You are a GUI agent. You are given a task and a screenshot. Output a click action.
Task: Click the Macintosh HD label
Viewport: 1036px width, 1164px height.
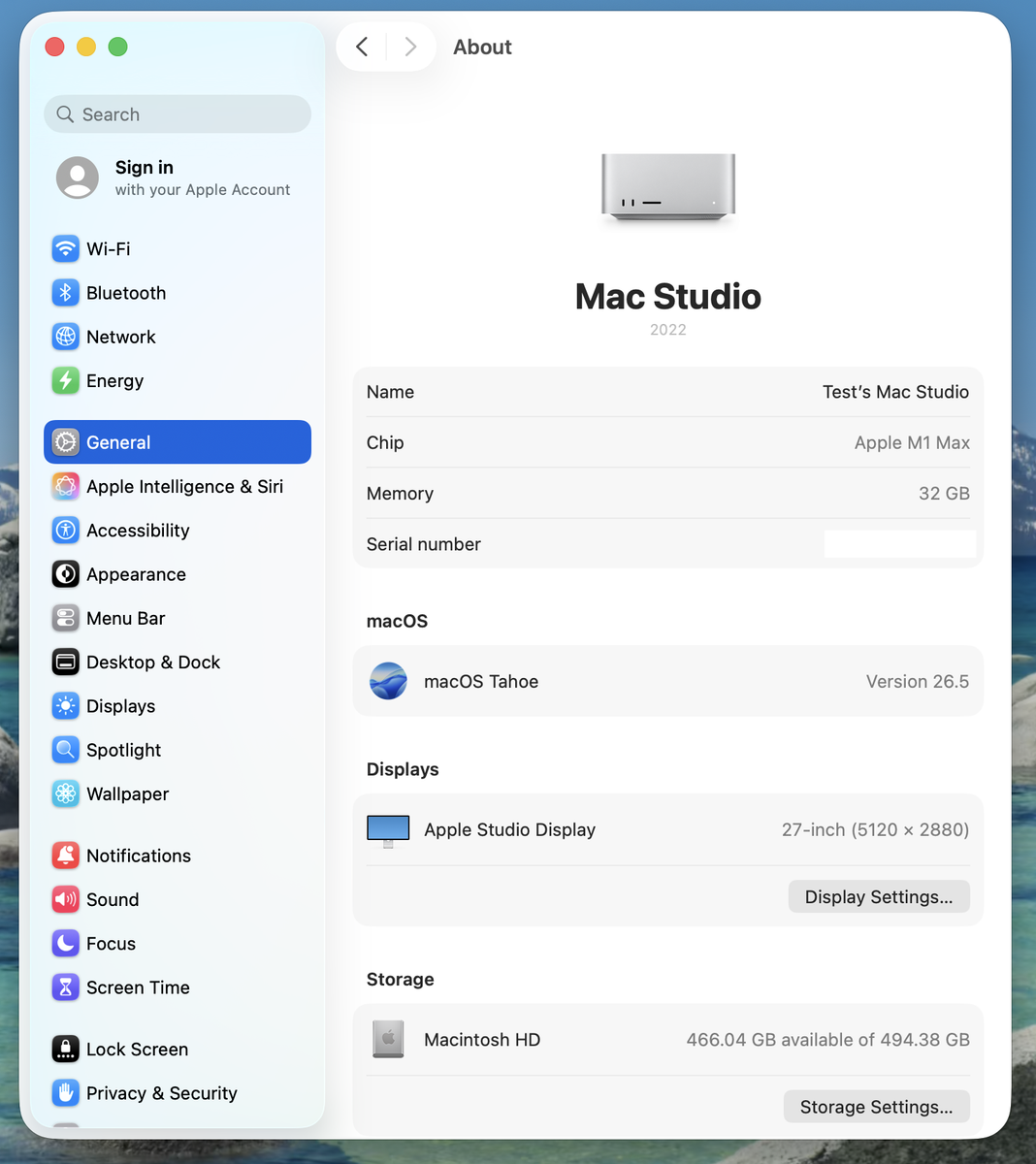click(482, 1039)
